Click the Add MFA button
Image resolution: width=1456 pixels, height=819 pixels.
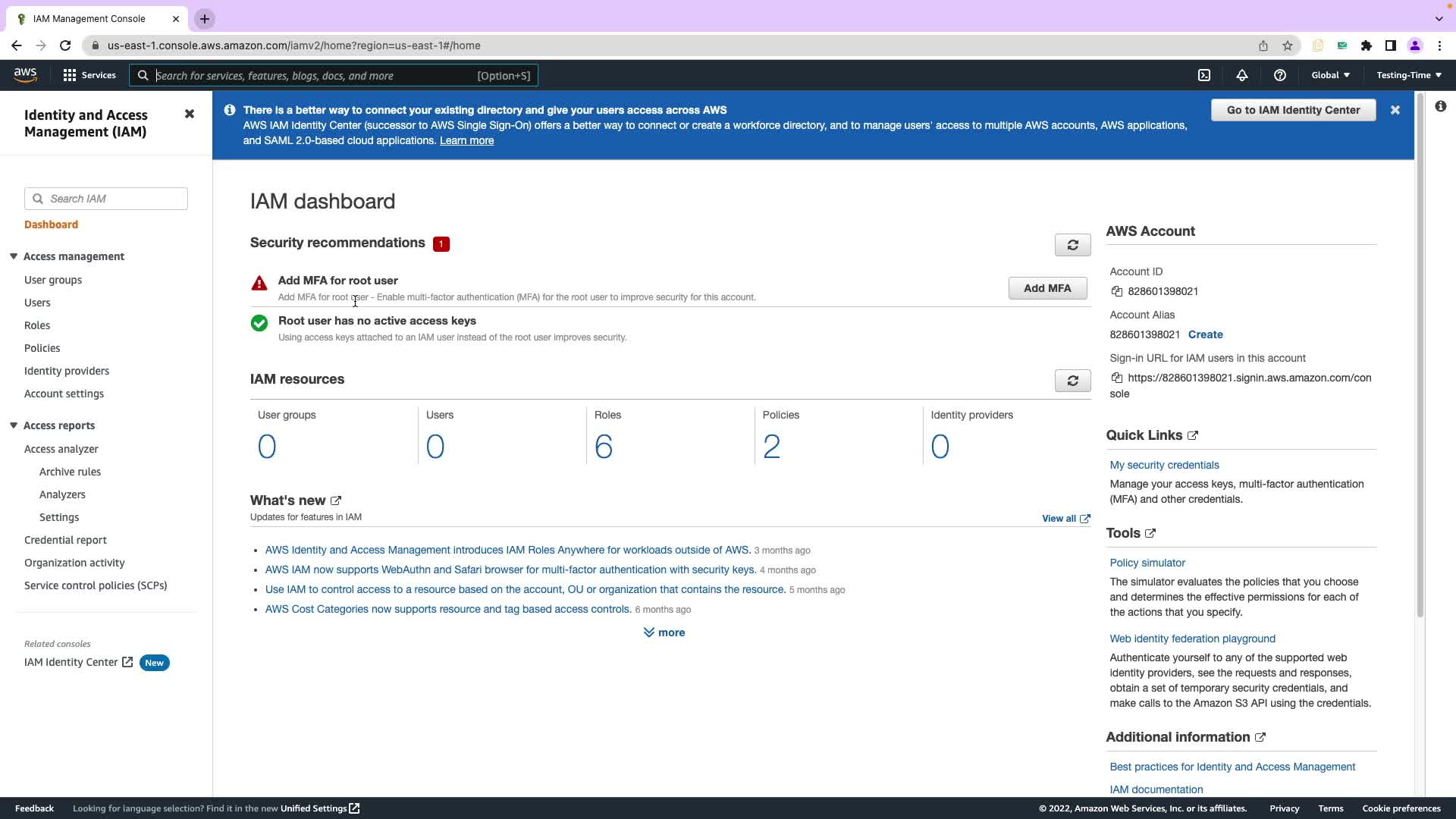(x=1047, y=288)
